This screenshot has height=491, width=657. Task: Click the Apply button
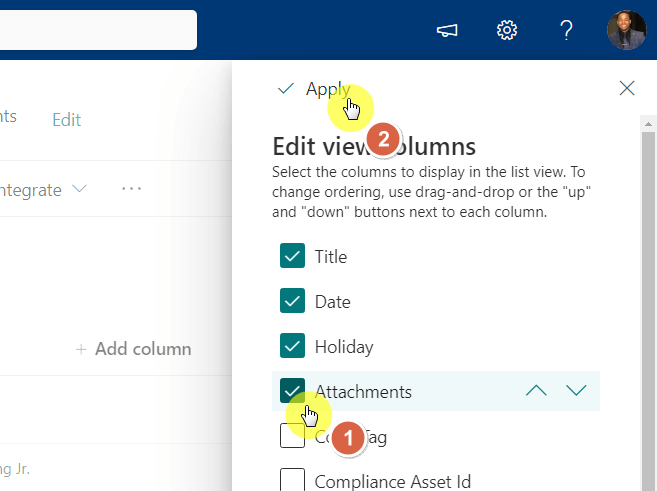point(314,89)
